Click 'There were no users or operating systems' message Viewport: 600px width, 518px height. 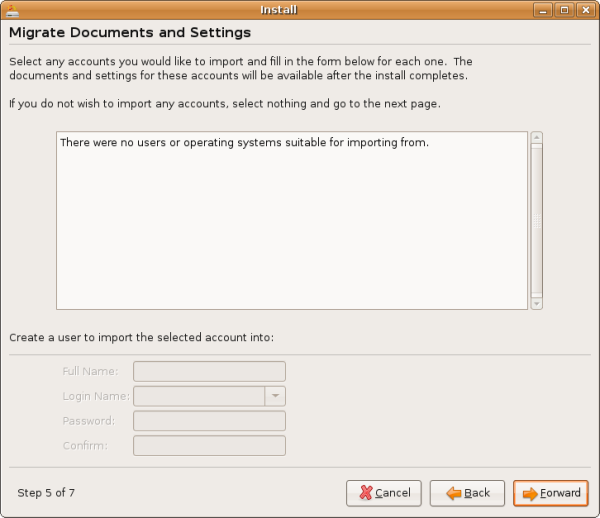point(245,142)
